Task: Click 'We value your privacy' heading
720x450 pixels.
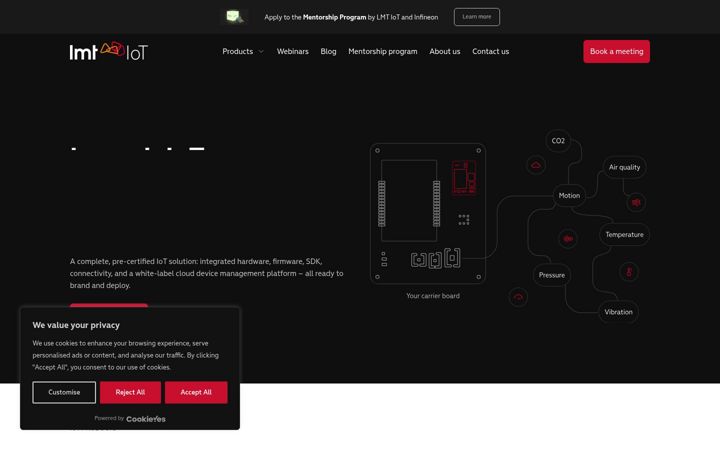Action: (76, 325)
